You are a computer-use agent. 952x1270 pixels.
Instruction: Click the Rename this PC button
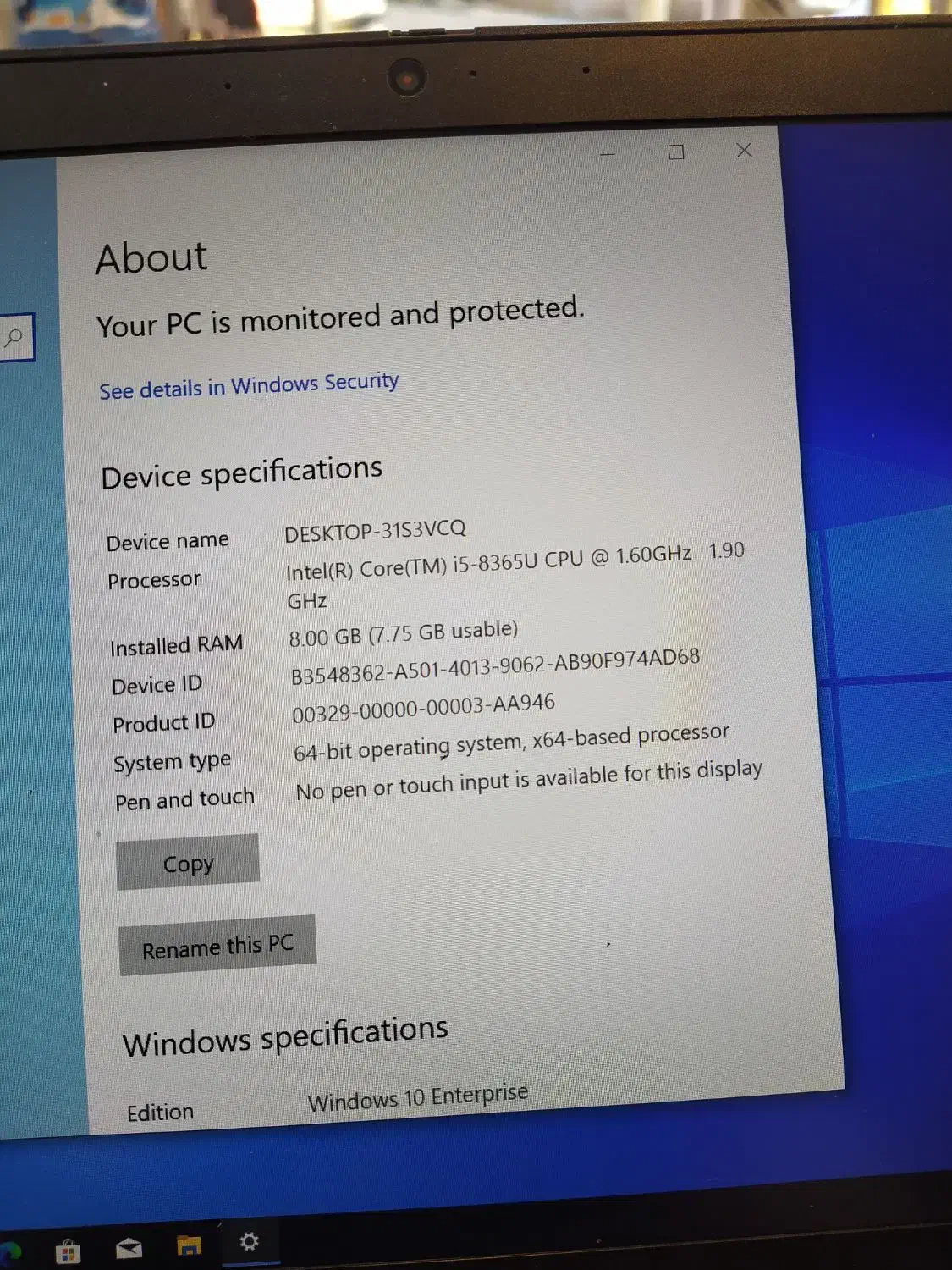click(x=217, y=946)
